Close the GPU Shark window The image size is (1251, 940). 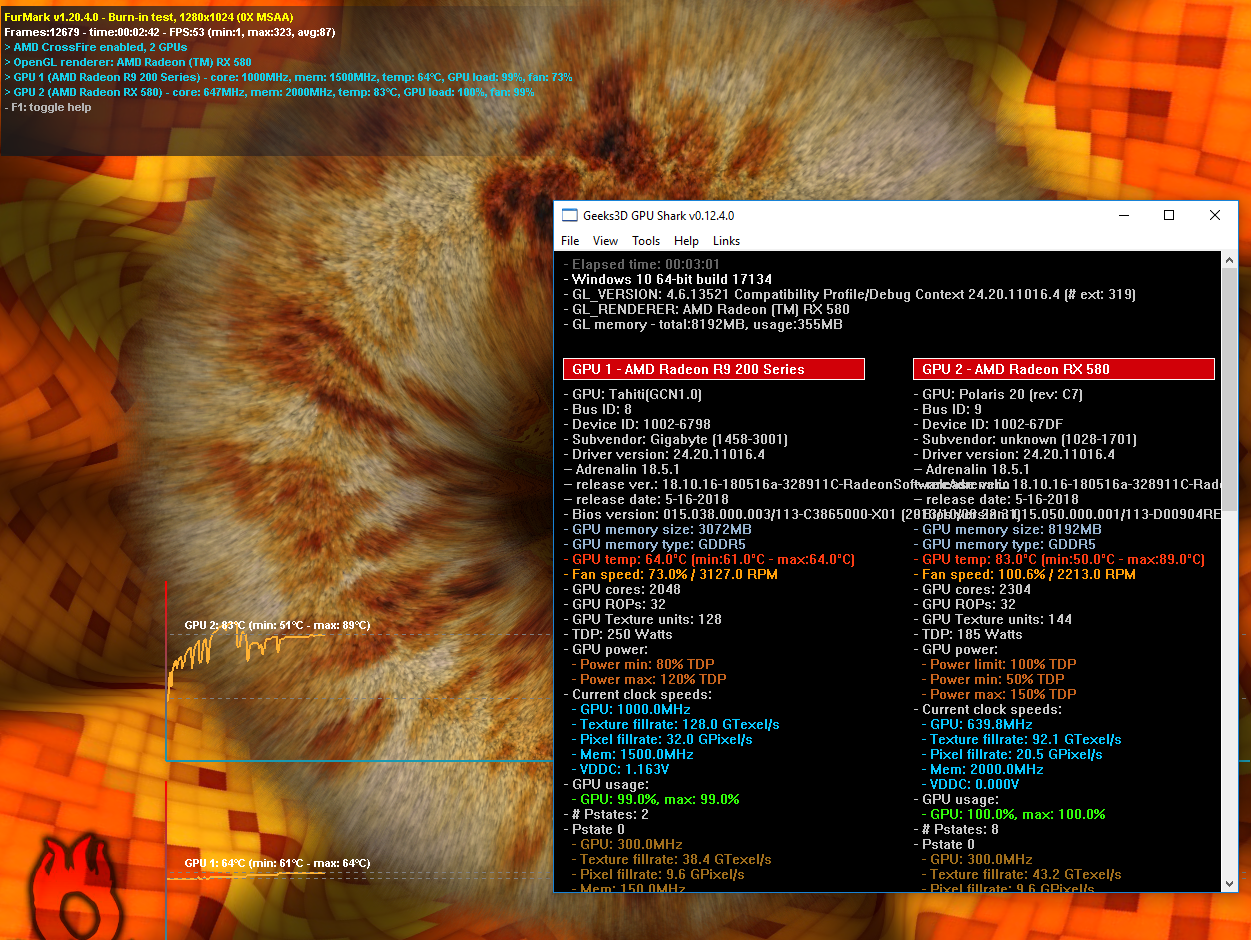point(1215,215)
